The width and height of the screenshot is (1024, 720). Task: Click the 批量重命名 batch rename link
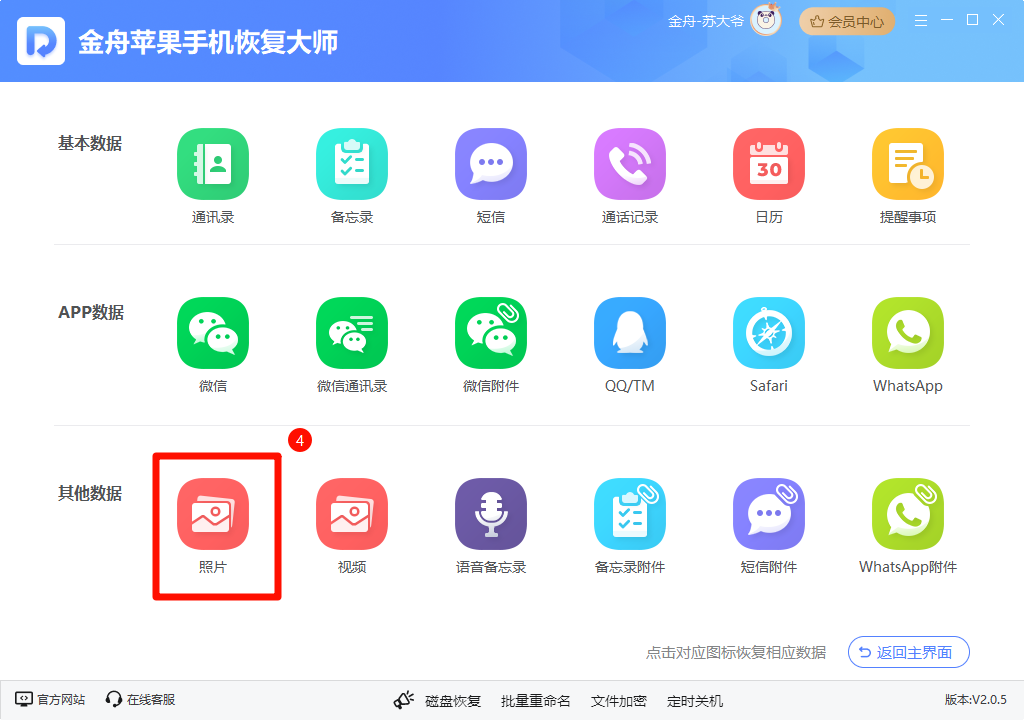pos(536,701)
